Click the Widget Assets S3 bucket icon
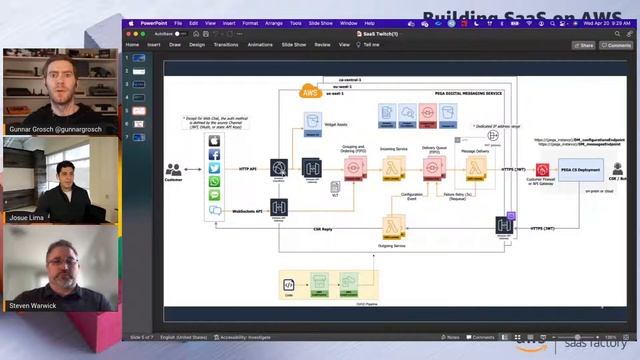640x360 pixels. pos(313,124)
